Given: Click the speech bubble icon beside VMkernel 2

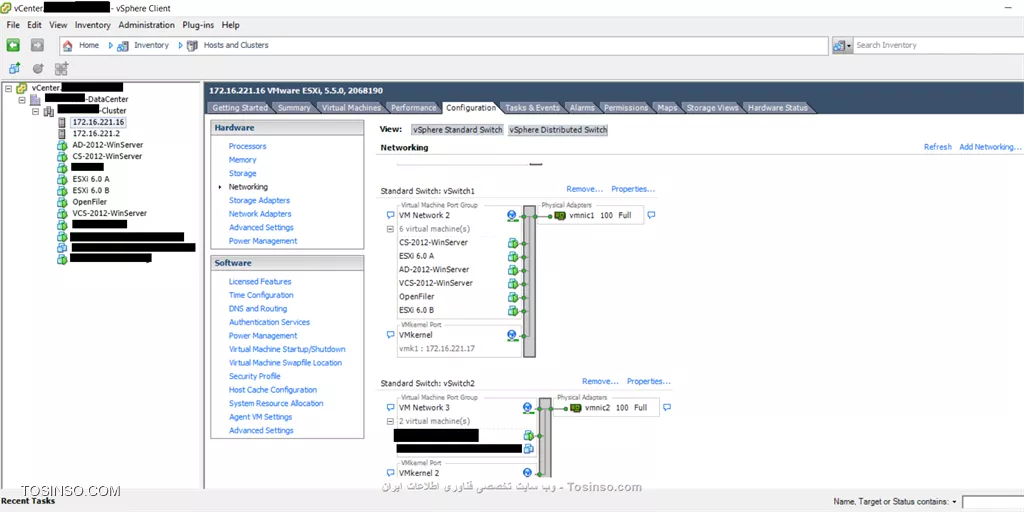Looking at the screenshot, I should click(391, 473).
